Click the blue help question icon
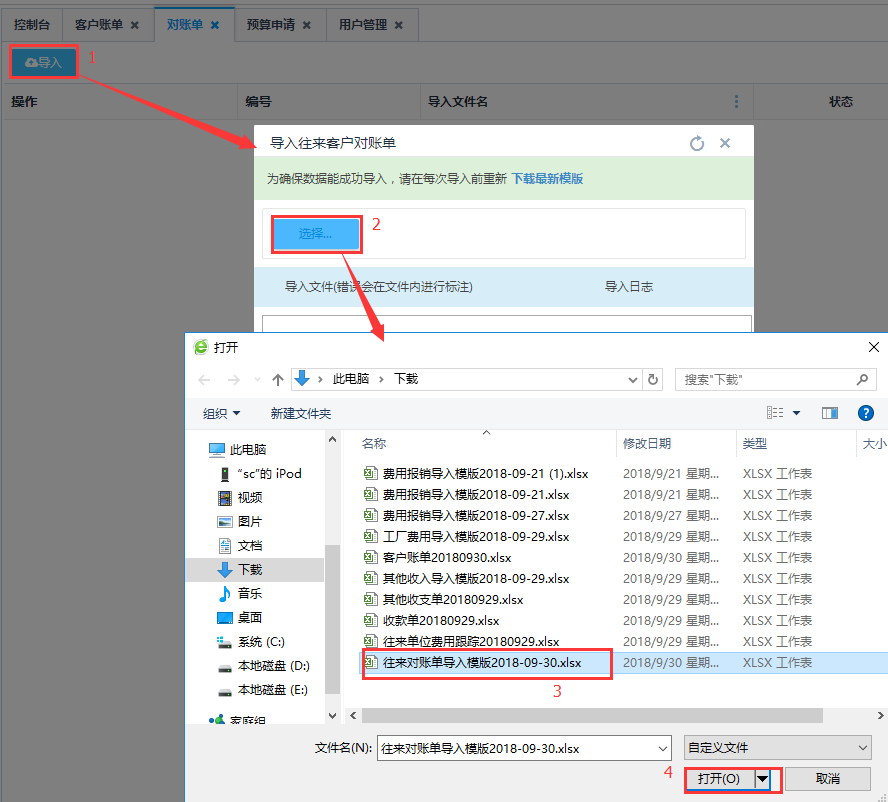This screenshot has width=888, height=802. [x=866, y=413]
